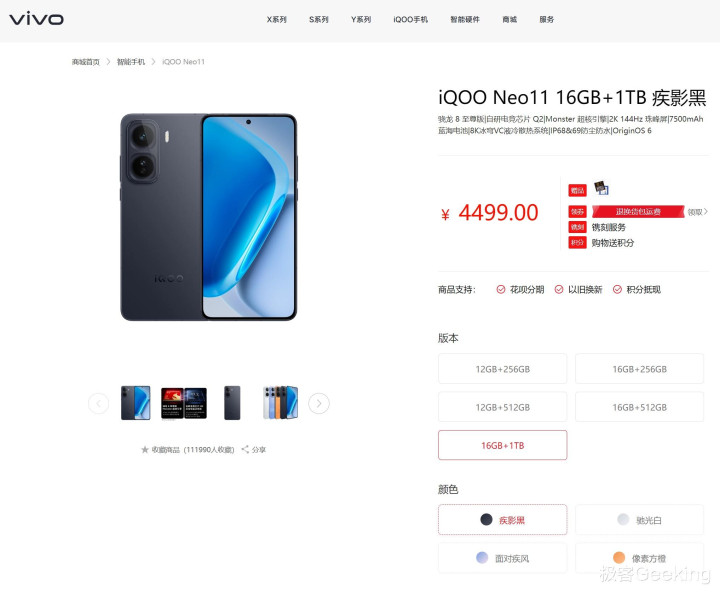
Task: Open the iQOO手机 menu
Action: click(411, 19)
